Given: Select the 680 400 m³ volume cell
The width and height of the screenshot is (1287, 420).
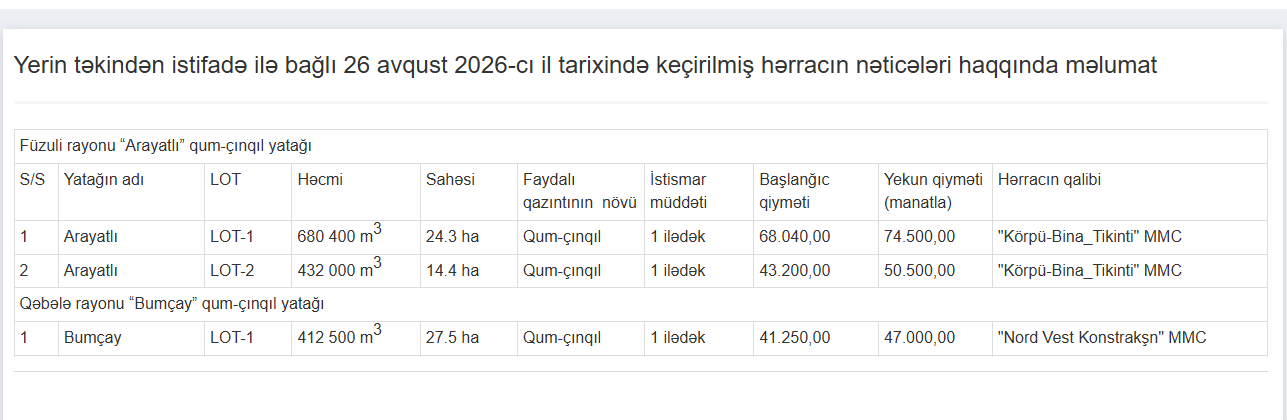Looking at the screenshot, I should pos(356,237).
